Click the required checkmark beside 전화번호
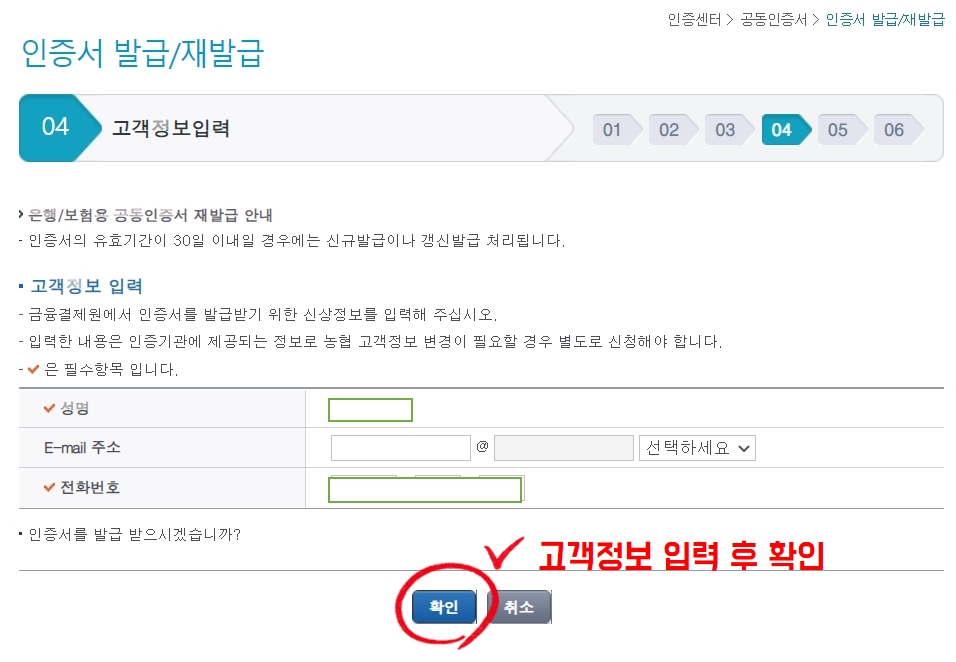The height and width of the screenshot is (662, 956). tap(49, 486)
